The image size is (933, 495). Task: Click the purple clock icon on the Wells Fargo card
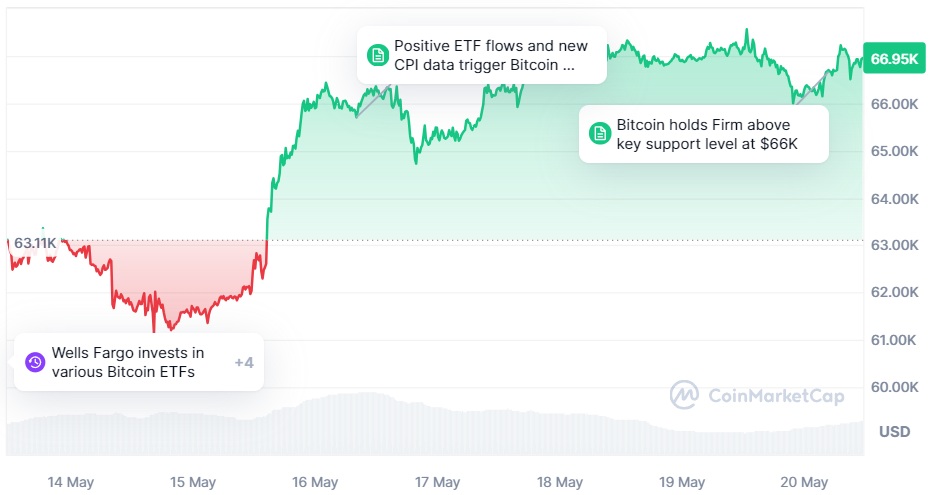coord(34,362)
